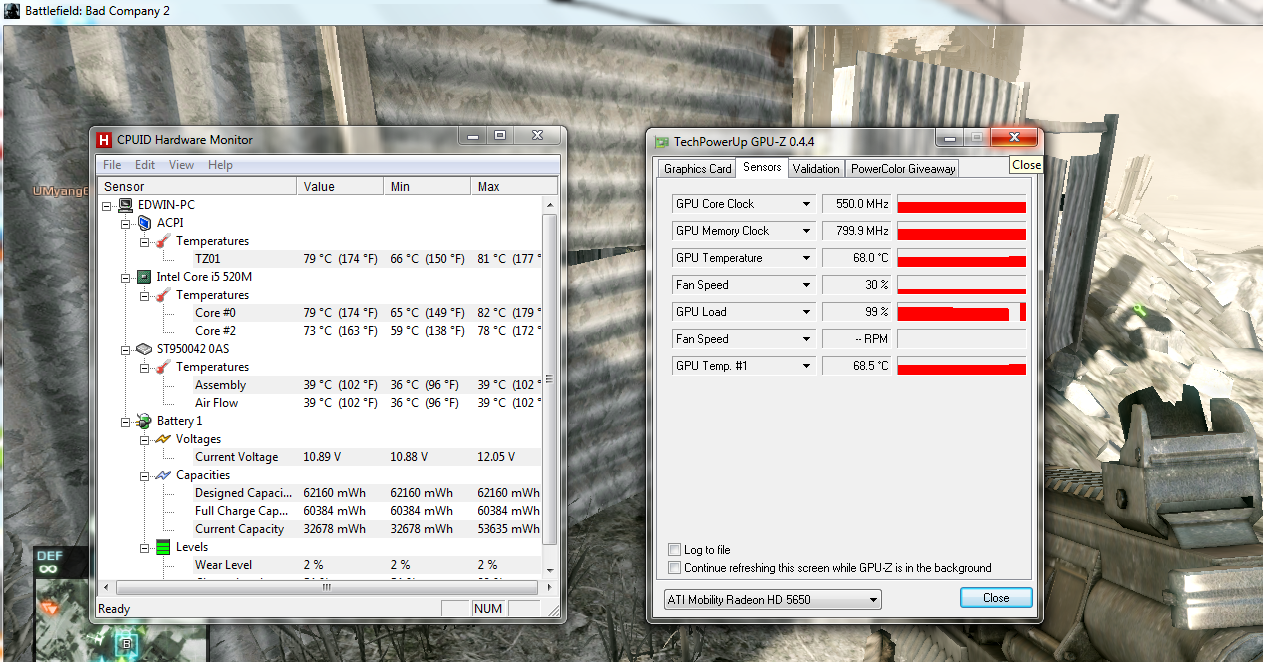The height and width of the screenshot is (662, 1263).
Task: Open the Help menu in Hardware Monitor
Action: pos(220,165)
